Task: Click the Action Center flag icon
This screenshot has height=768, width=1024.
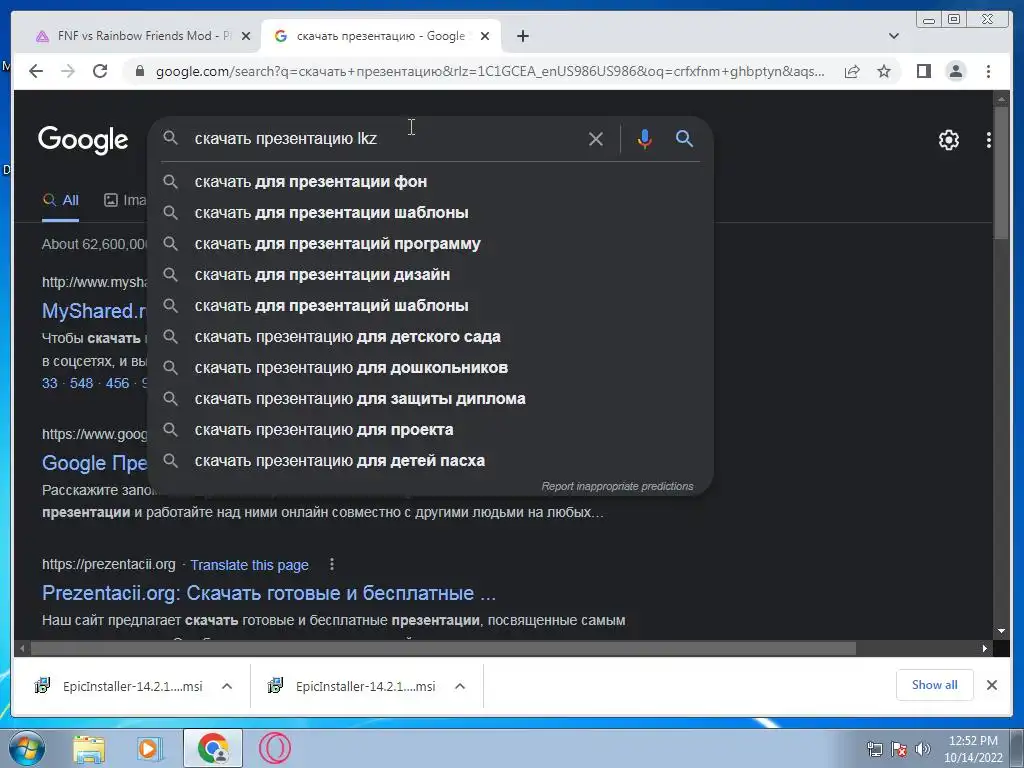Action: point(899,749)
